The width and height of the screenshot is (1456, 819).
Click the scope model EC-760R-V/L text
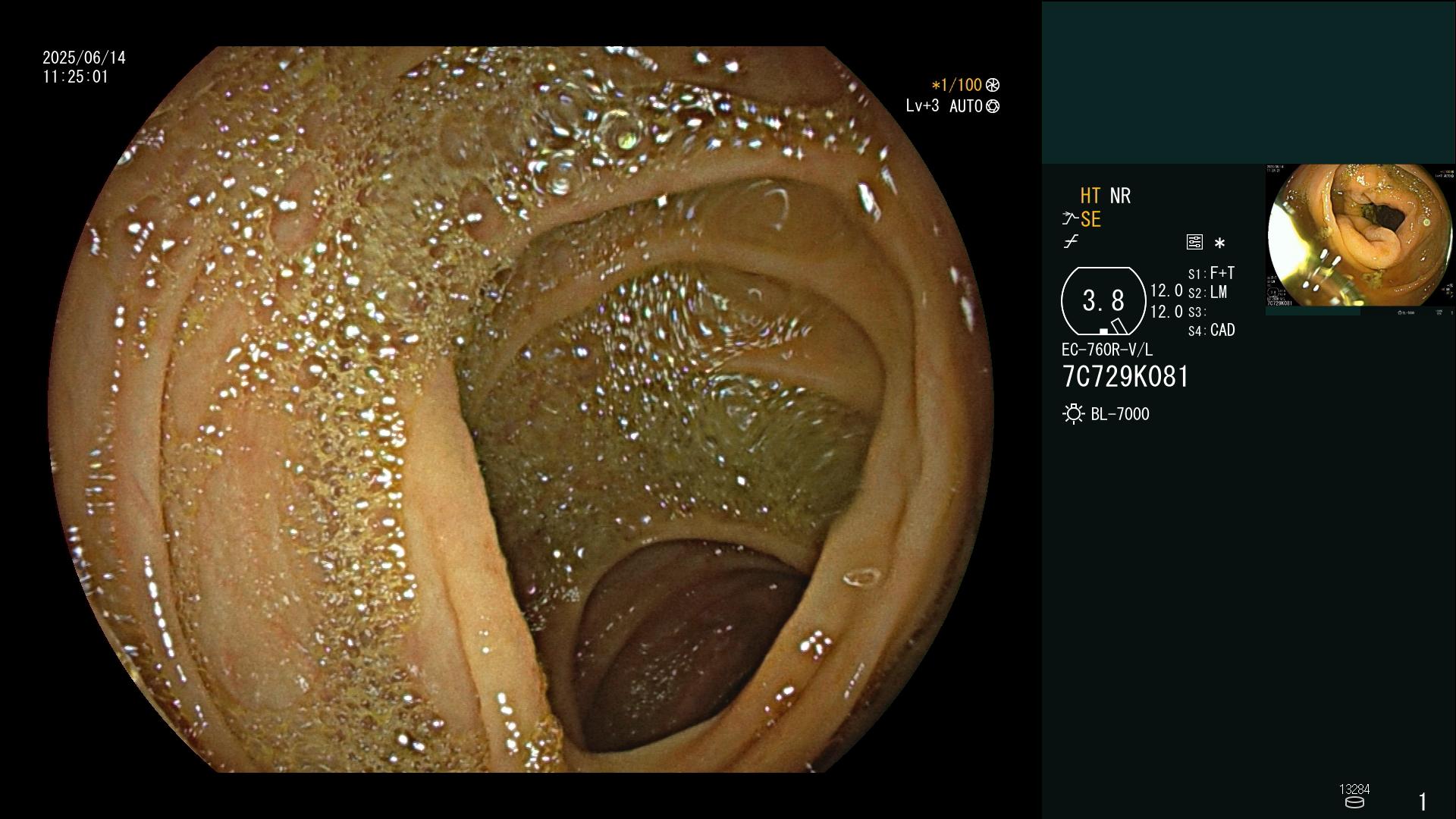coord(1107,350)
